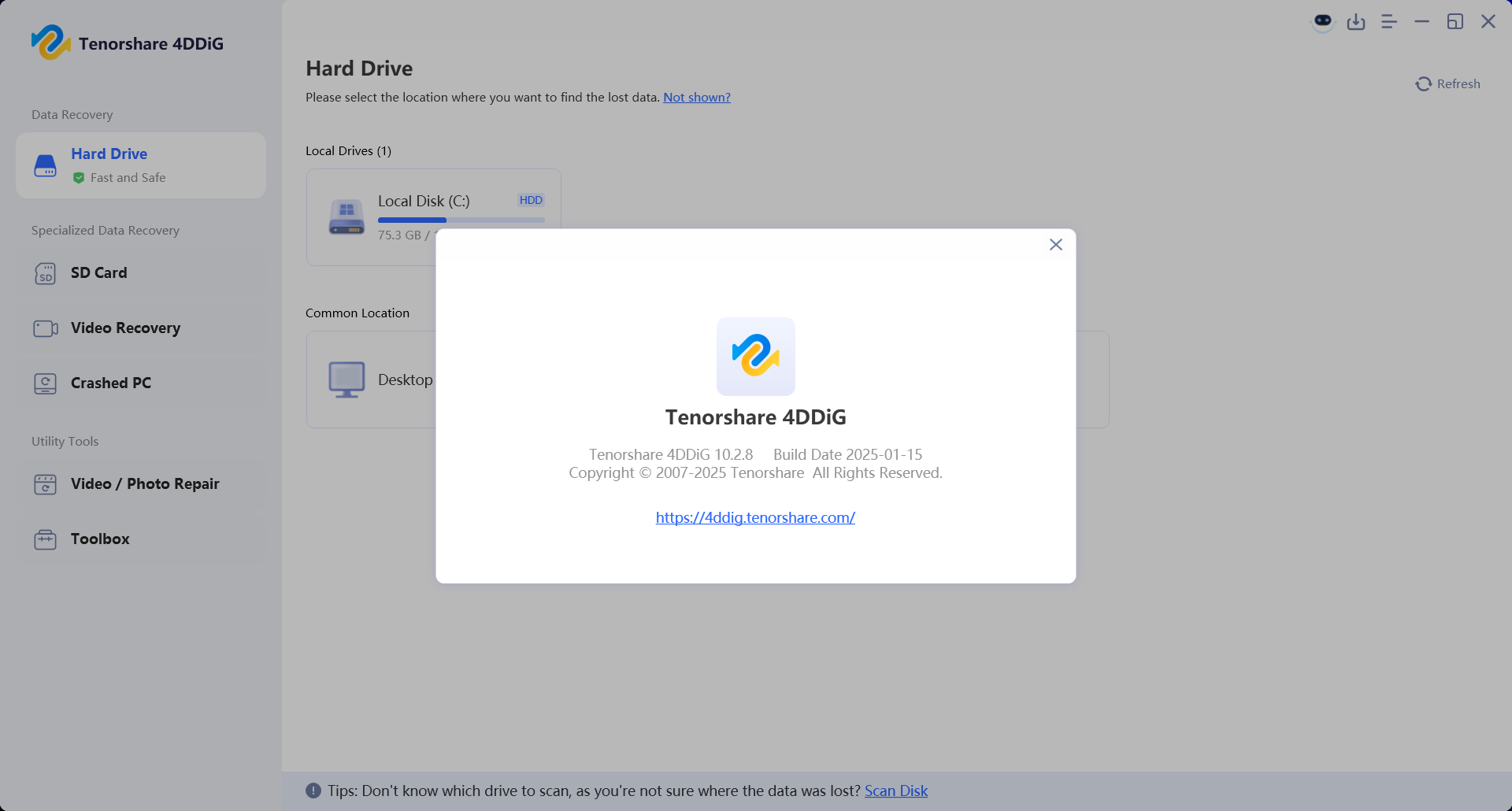The height and width of the screenshot is (811, 1512).
Task: Click the Toolbox briefcase icon
Action: click(46, 539)
